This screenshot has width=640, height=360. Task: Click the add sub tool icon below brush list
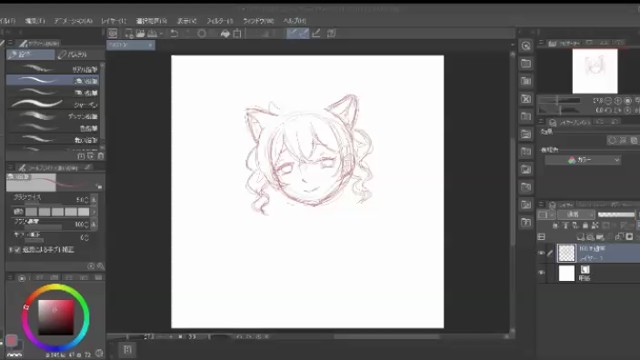tap(81, 156)
